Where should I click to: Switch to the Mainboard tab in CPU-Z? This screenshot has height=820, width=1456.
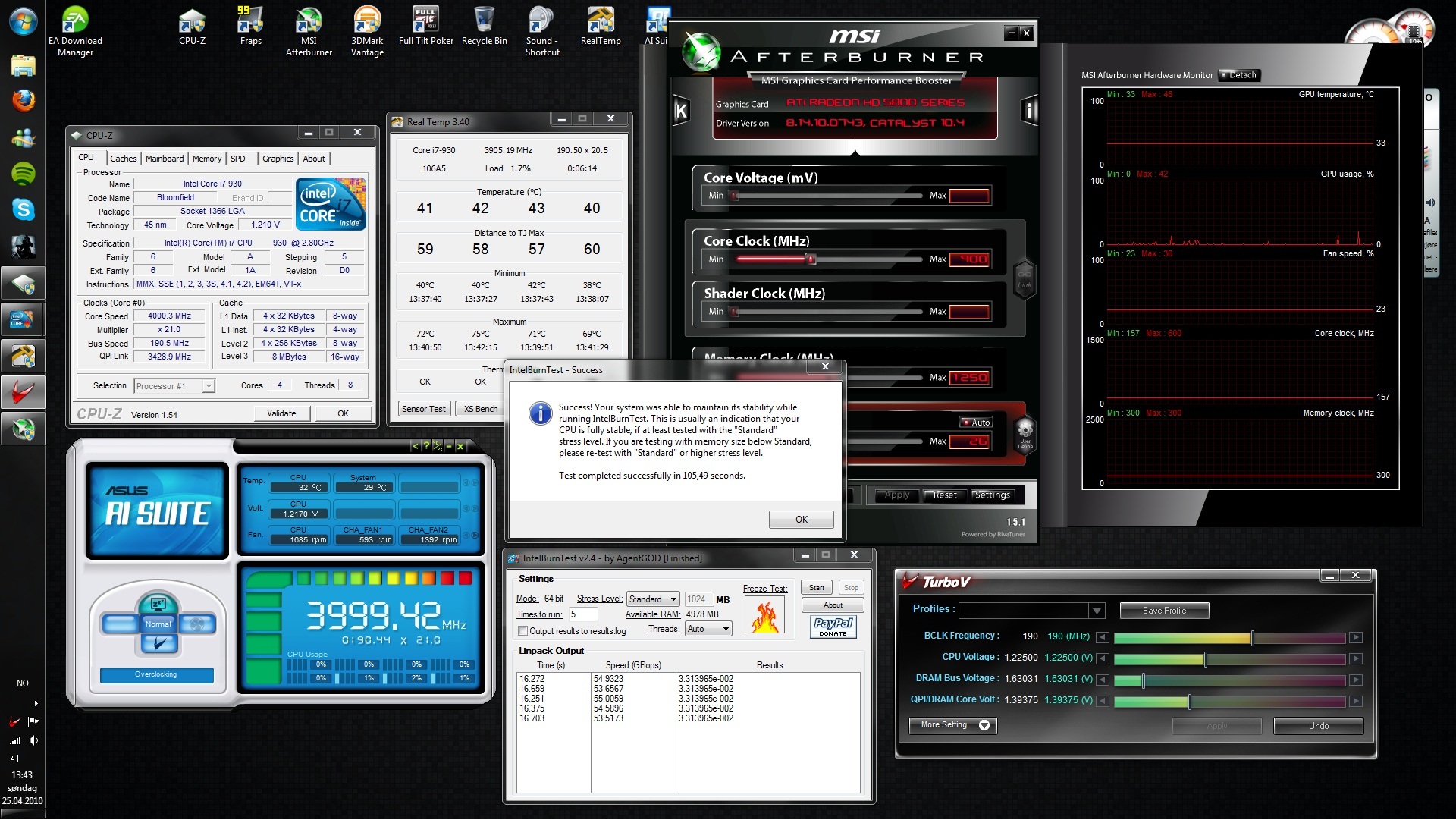click(x=165, y=159)
